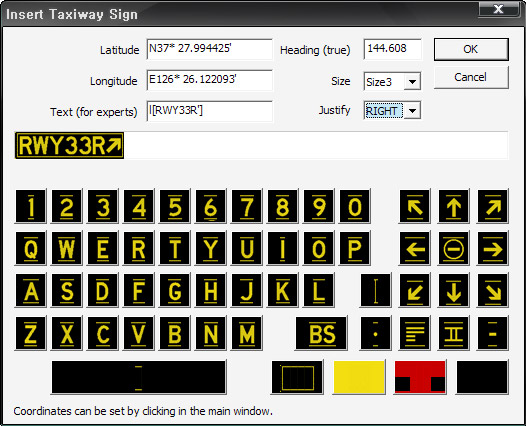This screenshot has height=426, width=526.
Task: Cancel the Insert Taxiway Sign dialog
Action: click(471, 77)
